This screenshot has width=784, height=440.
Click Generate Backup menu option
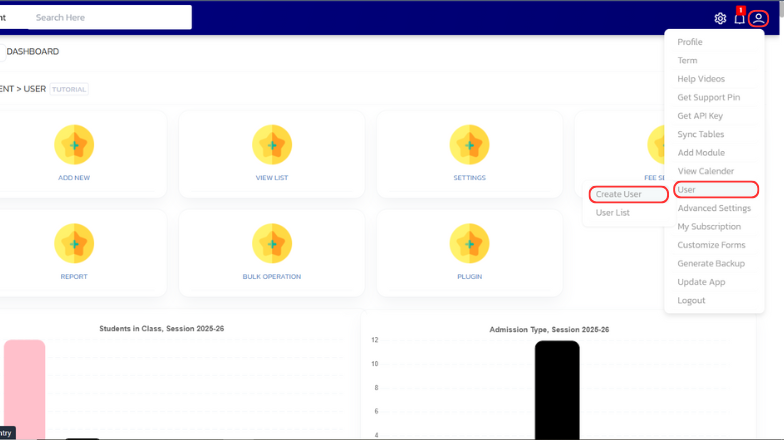coord(711,264)
